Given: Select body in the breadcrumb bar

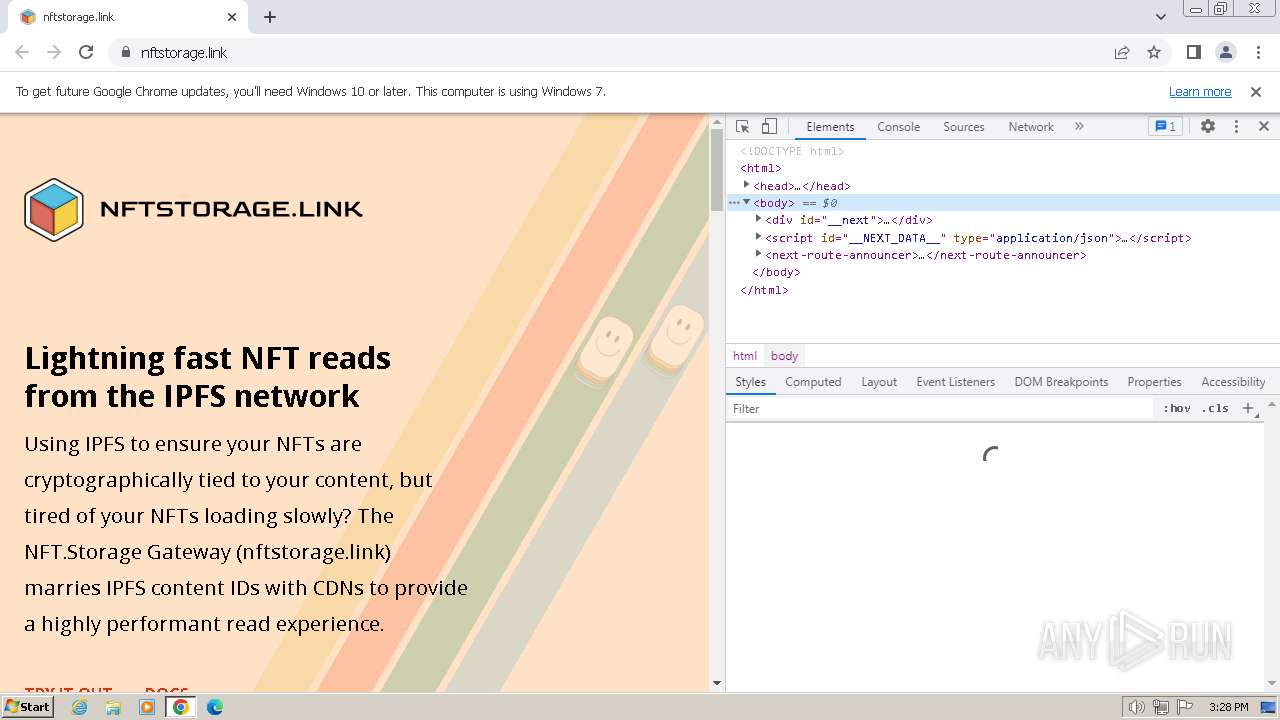Looking at the screenshot, I should point(784,356).
